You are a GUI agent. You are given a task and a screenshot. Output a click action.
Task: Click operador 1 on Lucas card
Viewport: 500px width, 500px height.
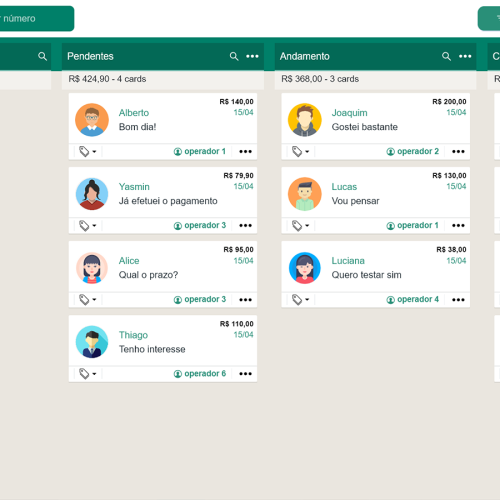pyautogui.click(x=413, y=225)
